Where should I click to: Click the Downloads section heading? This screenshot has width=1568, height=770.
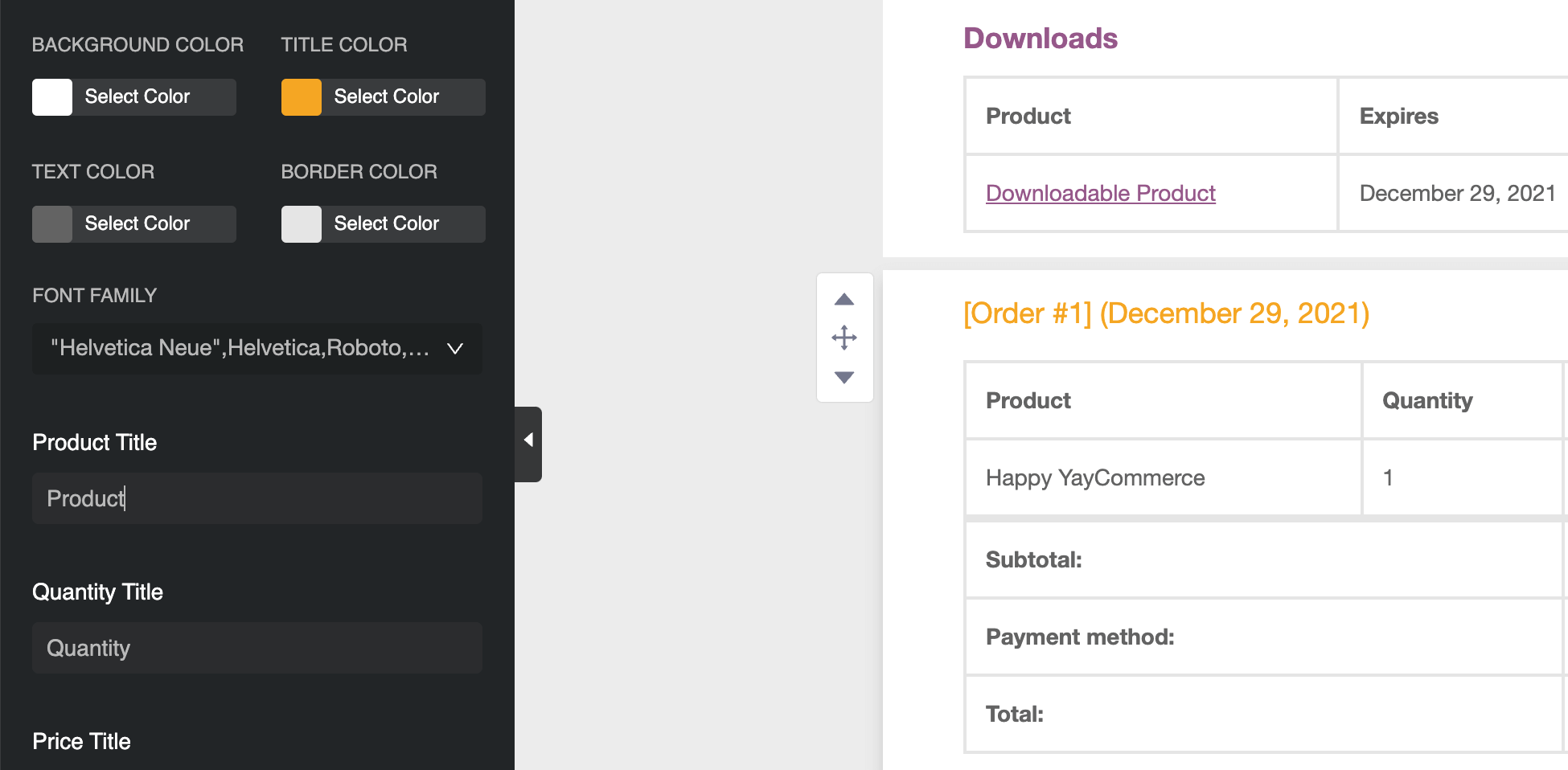(1041, 38)
